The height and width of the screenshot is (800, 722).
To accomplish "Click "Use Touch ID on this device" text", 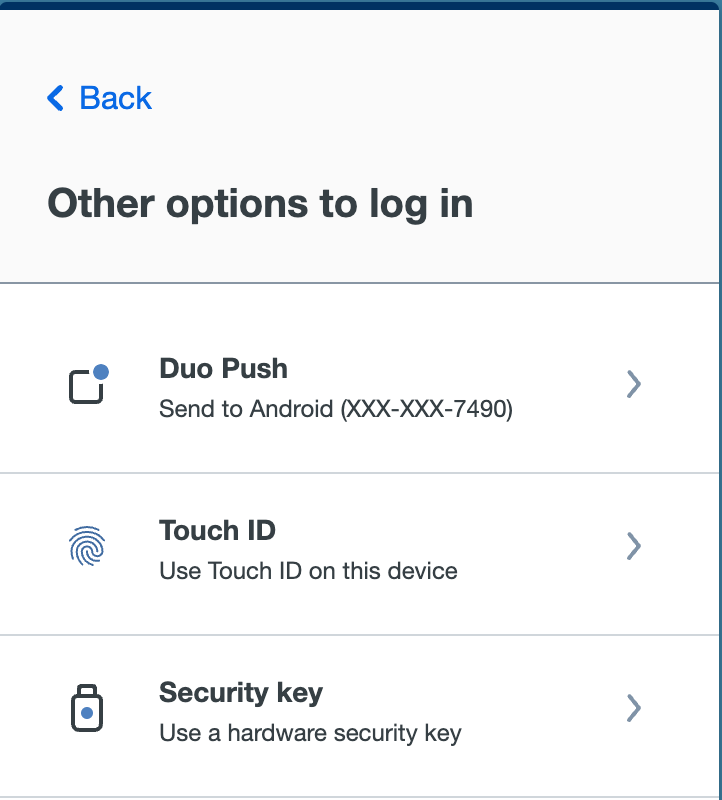I will click(307, 571).
